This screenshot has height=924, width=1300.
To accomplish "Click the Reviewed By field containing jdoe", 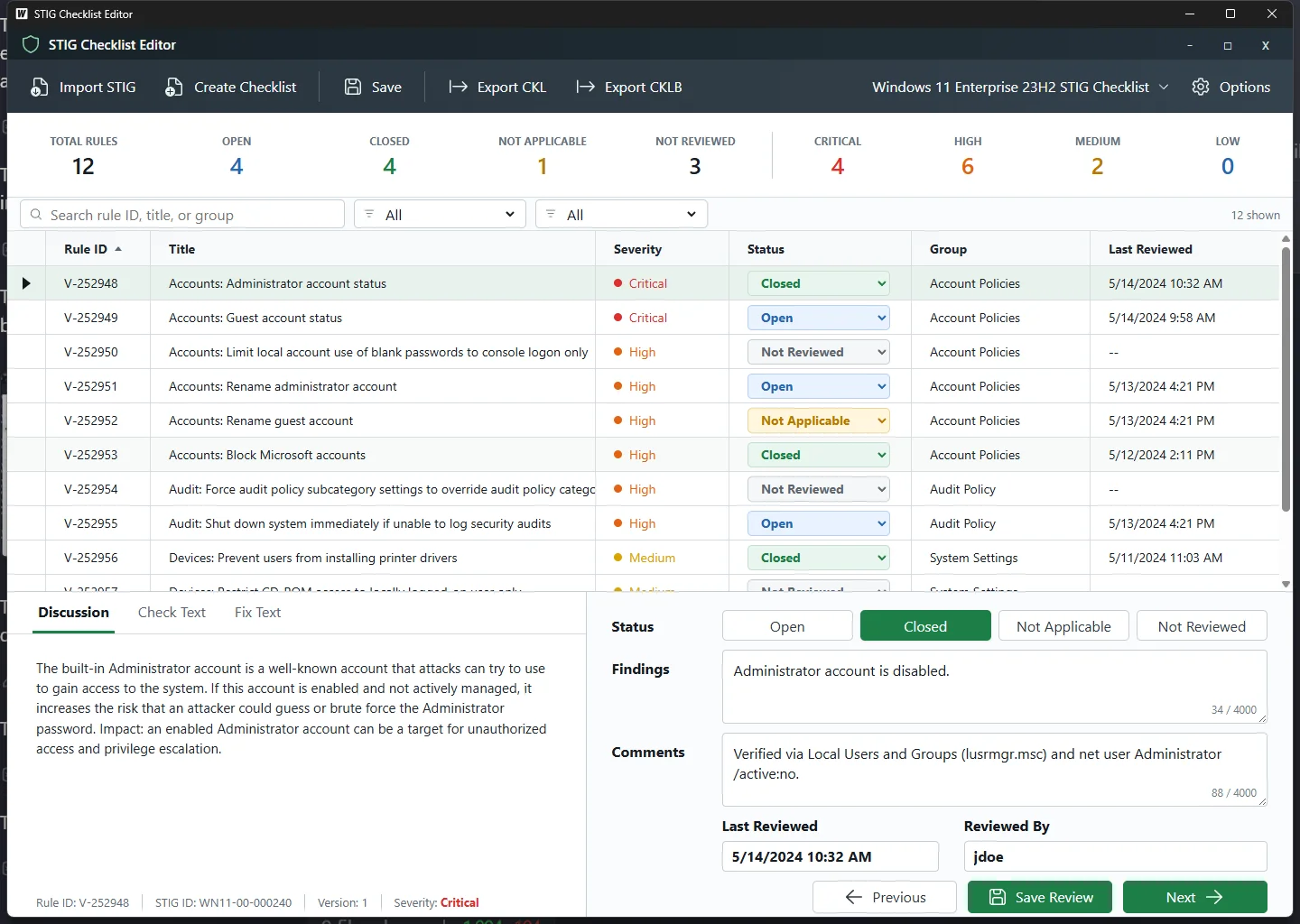I will click(1116, 856).
